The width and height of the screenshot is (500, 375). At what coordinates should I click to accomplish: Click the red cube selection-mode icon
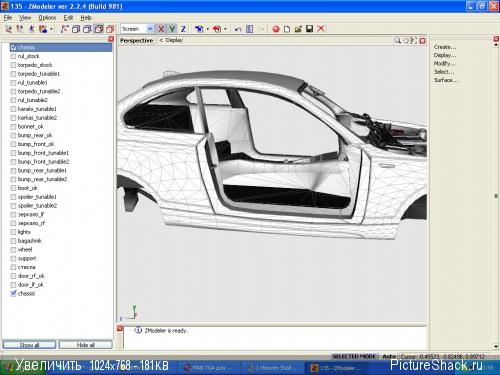[x=110, y=29]
